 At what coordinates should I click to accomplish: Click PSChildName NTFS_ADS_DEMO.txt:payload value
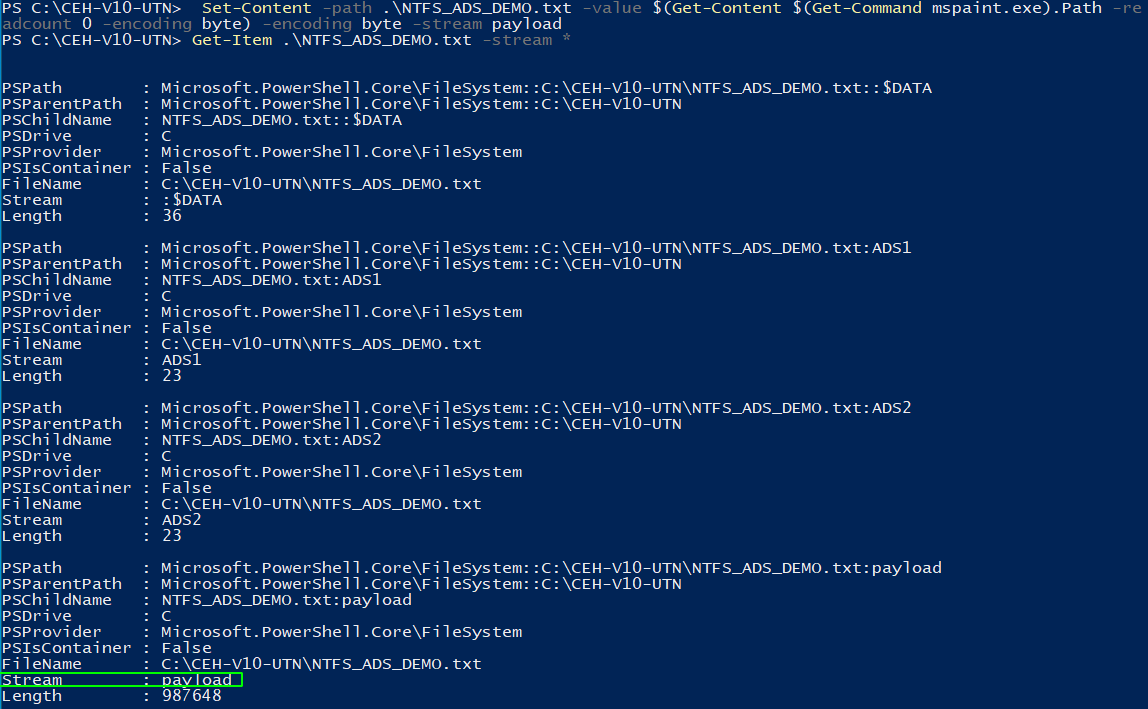[x=286, y=600]
